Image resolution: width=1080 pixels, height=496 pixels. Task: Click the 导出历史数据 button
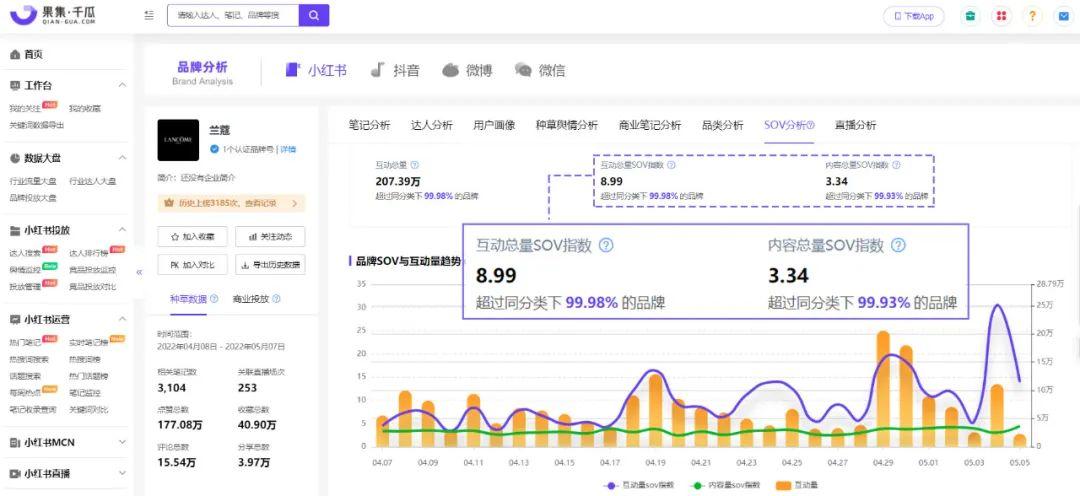(x=270, y=265)
